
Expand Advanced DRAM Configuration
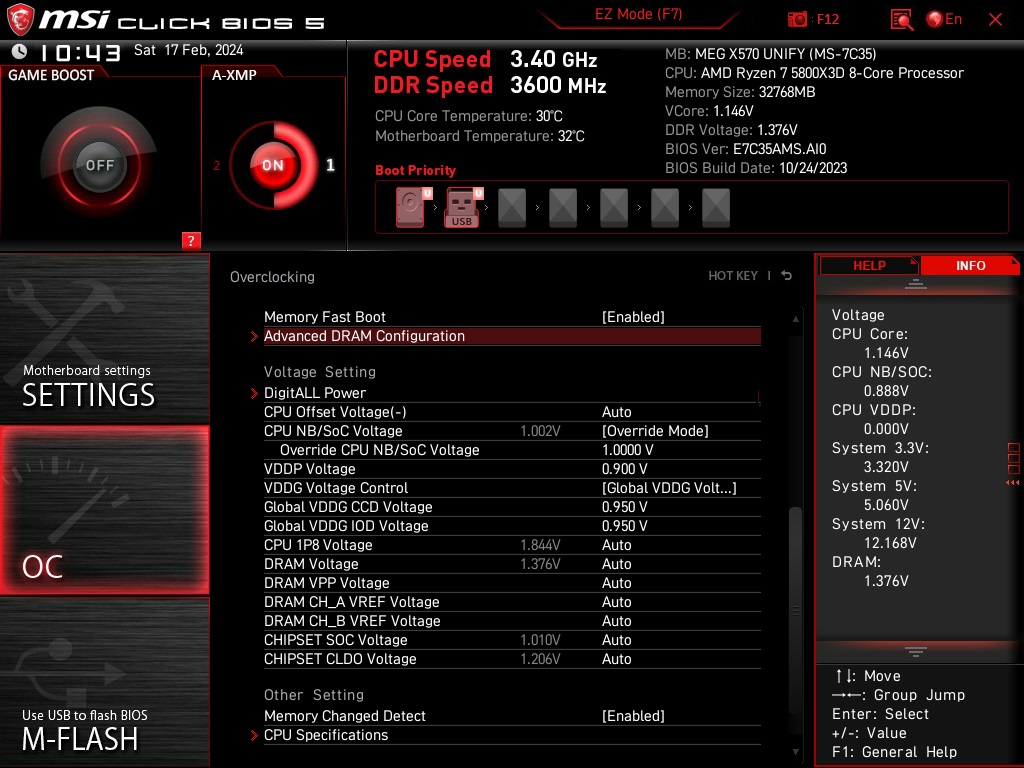tap(365, 335)
